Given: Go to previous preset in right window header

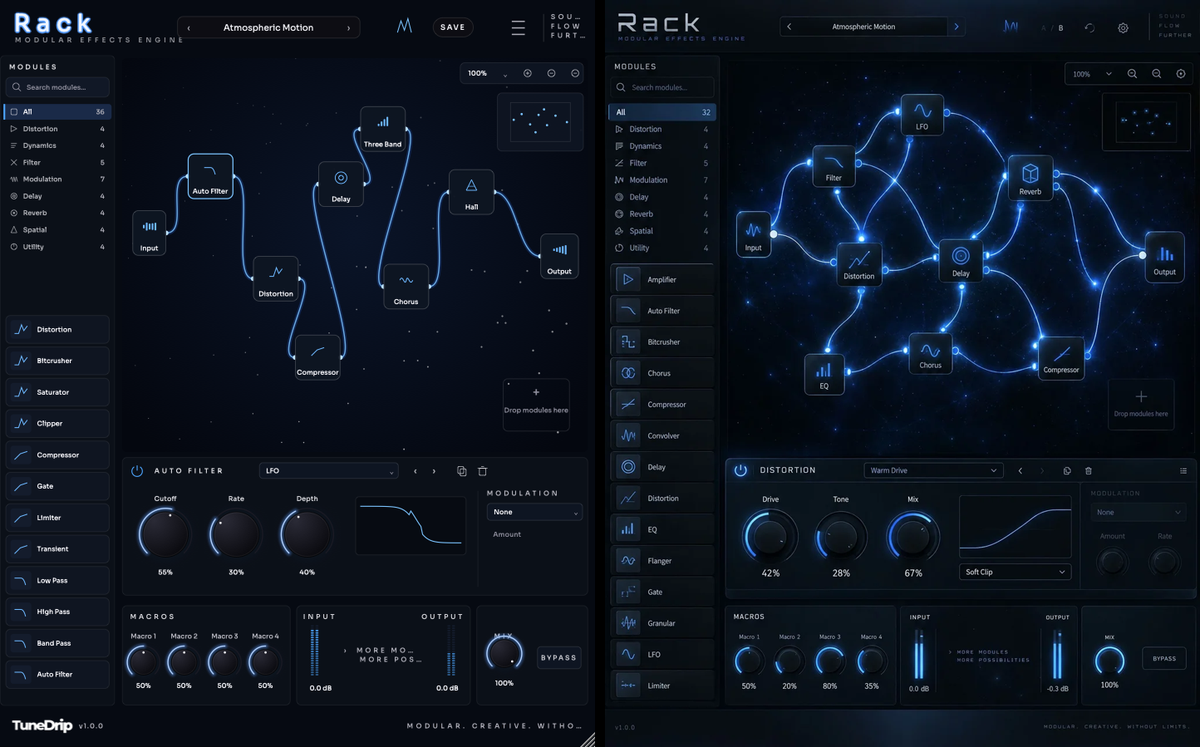Looking at the screenshot, I should click(790, 27).
